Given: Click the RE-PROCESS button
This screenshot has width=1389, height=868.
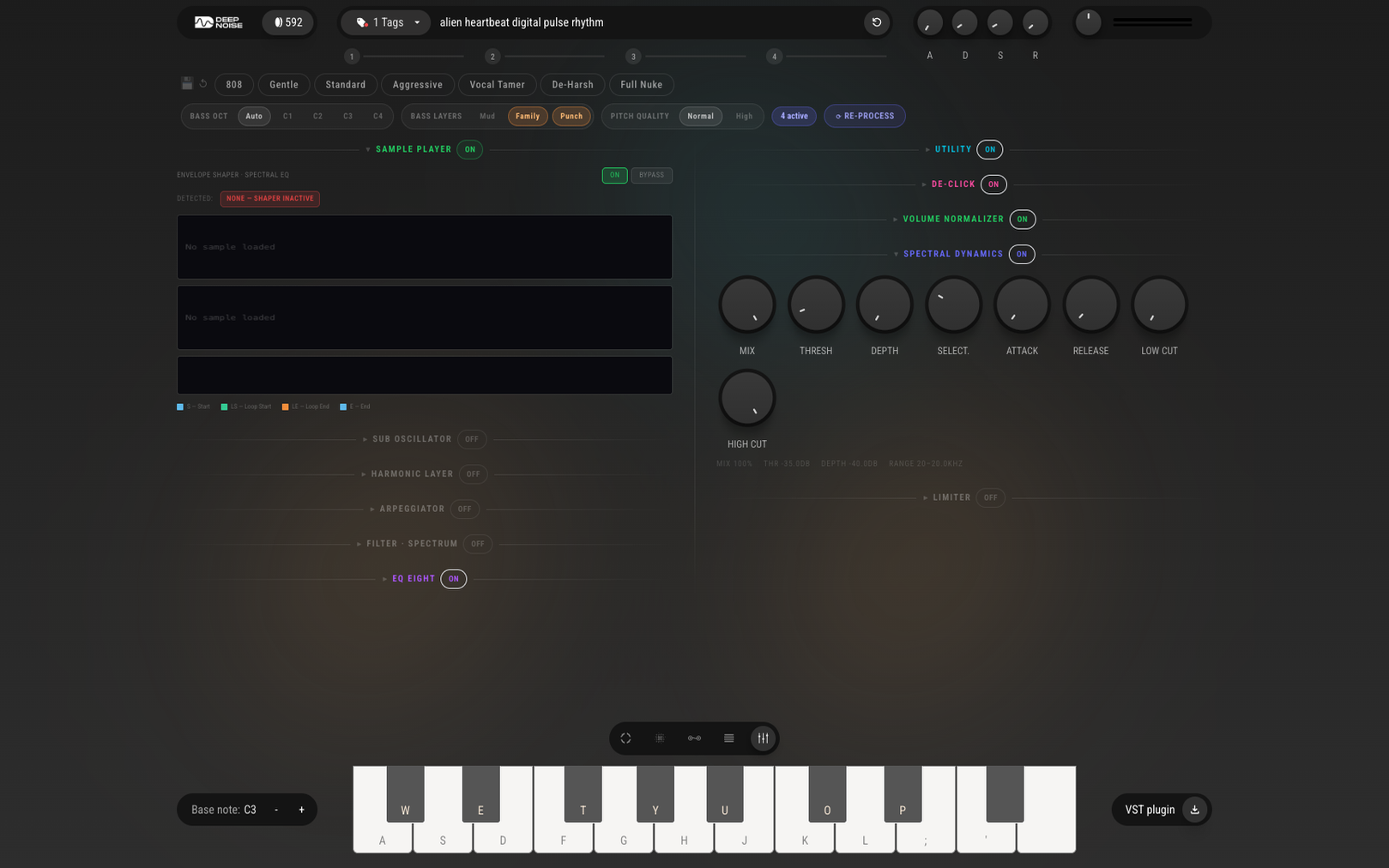Looking at the screenshot, I should [865, 117].
